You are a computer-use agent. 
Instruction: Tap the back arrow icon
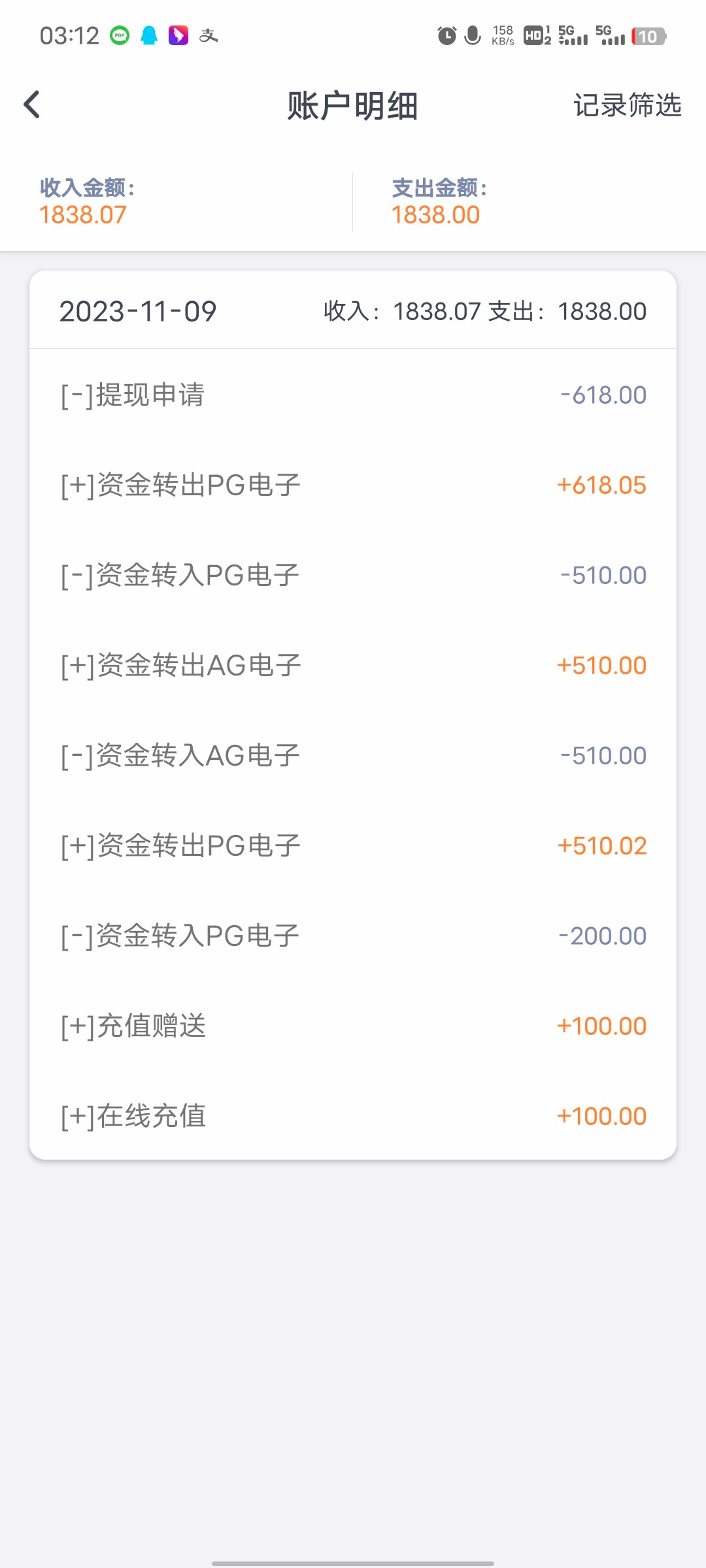pyautogui.click(x=32, y=105)
